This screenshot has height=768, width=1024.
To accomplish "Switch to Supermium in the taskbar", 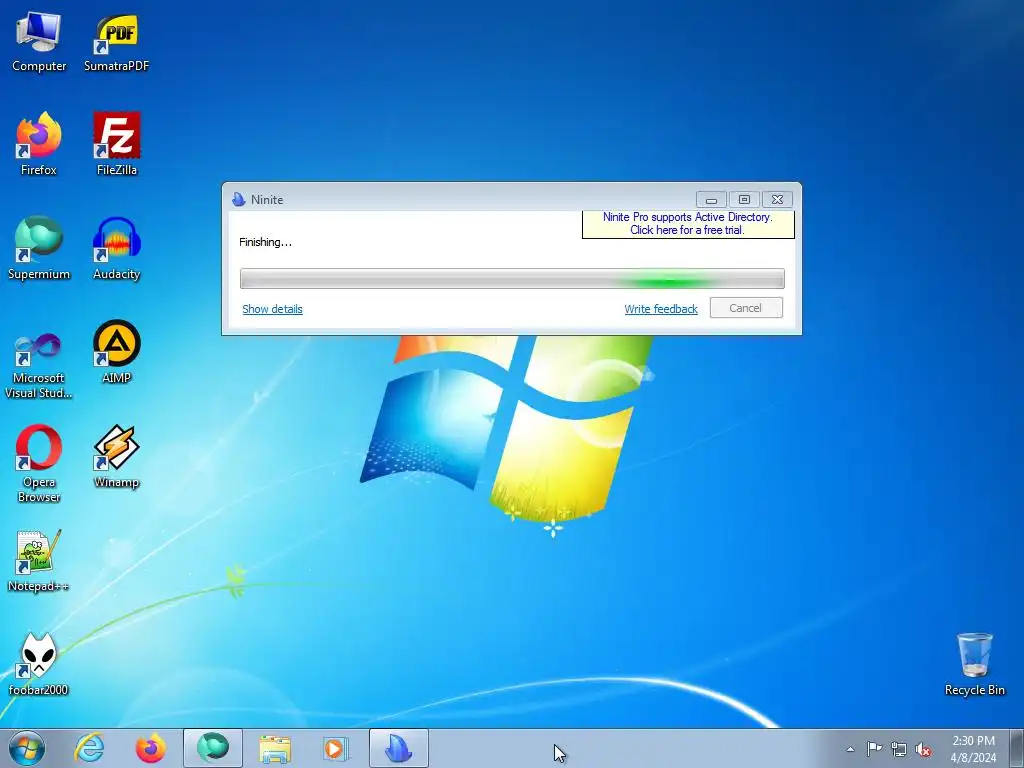I will click(213, 748).
